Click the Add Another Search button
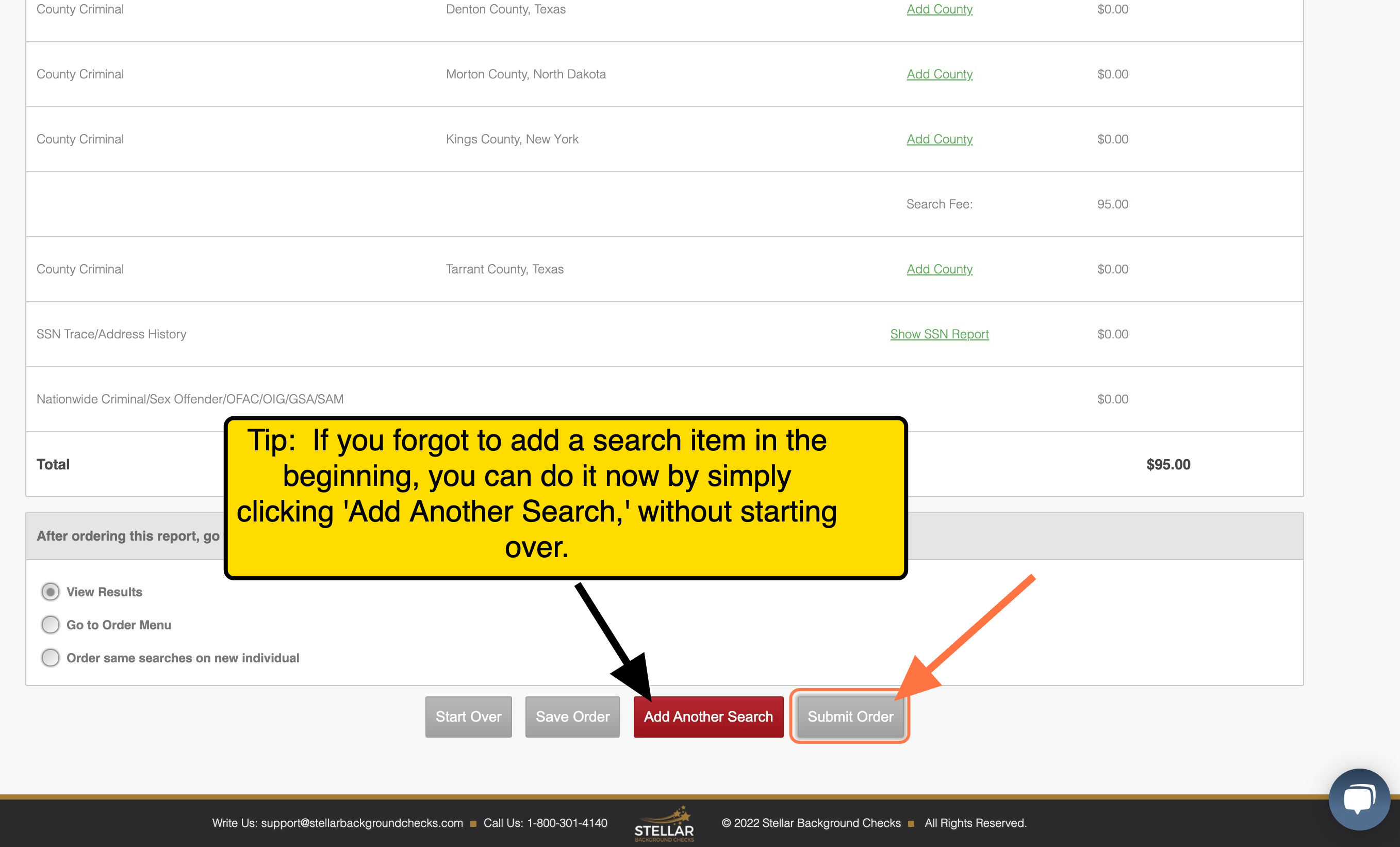Viewport: 1400px width, 847px height. click(x=708, y=717)
